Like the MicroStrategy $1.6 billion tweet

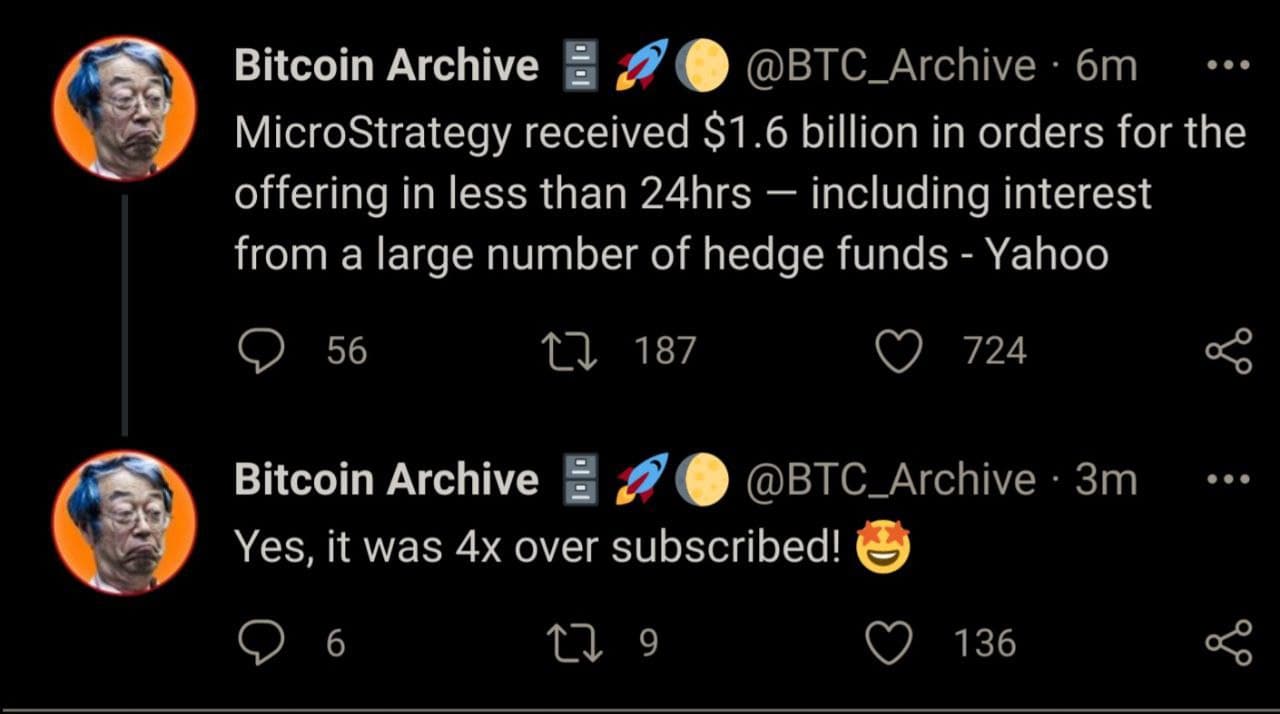(x=897, y=351)
